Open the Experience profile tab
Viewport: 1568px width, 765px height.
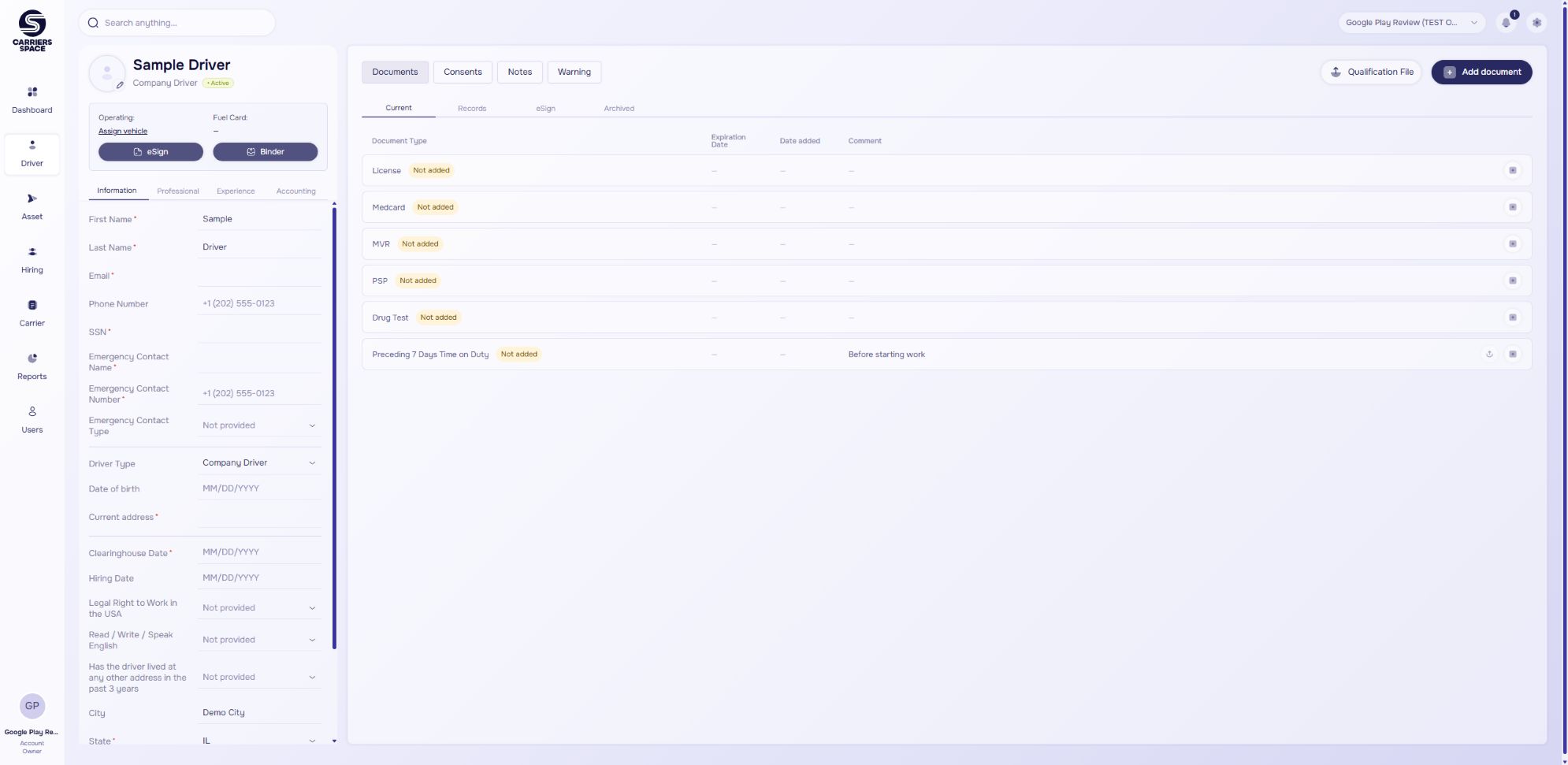click(236, 191)
